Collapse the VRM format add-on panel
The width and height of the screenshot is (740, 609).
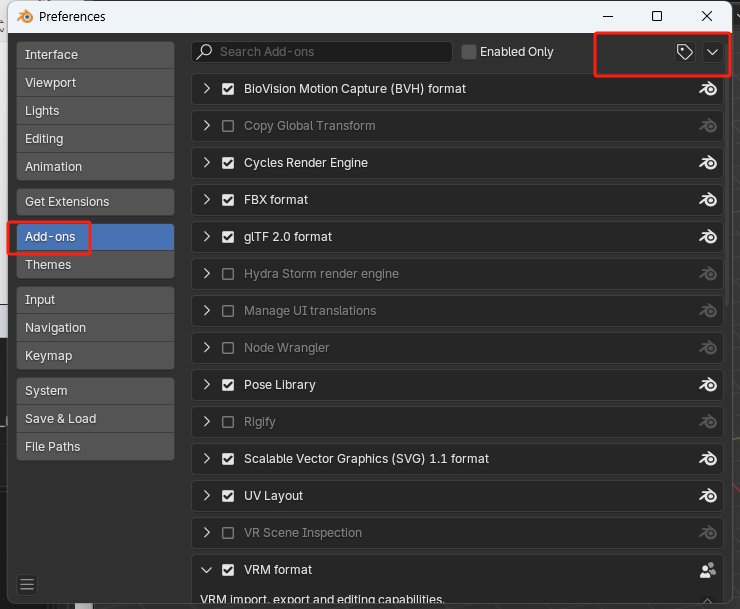click(206, 570)
